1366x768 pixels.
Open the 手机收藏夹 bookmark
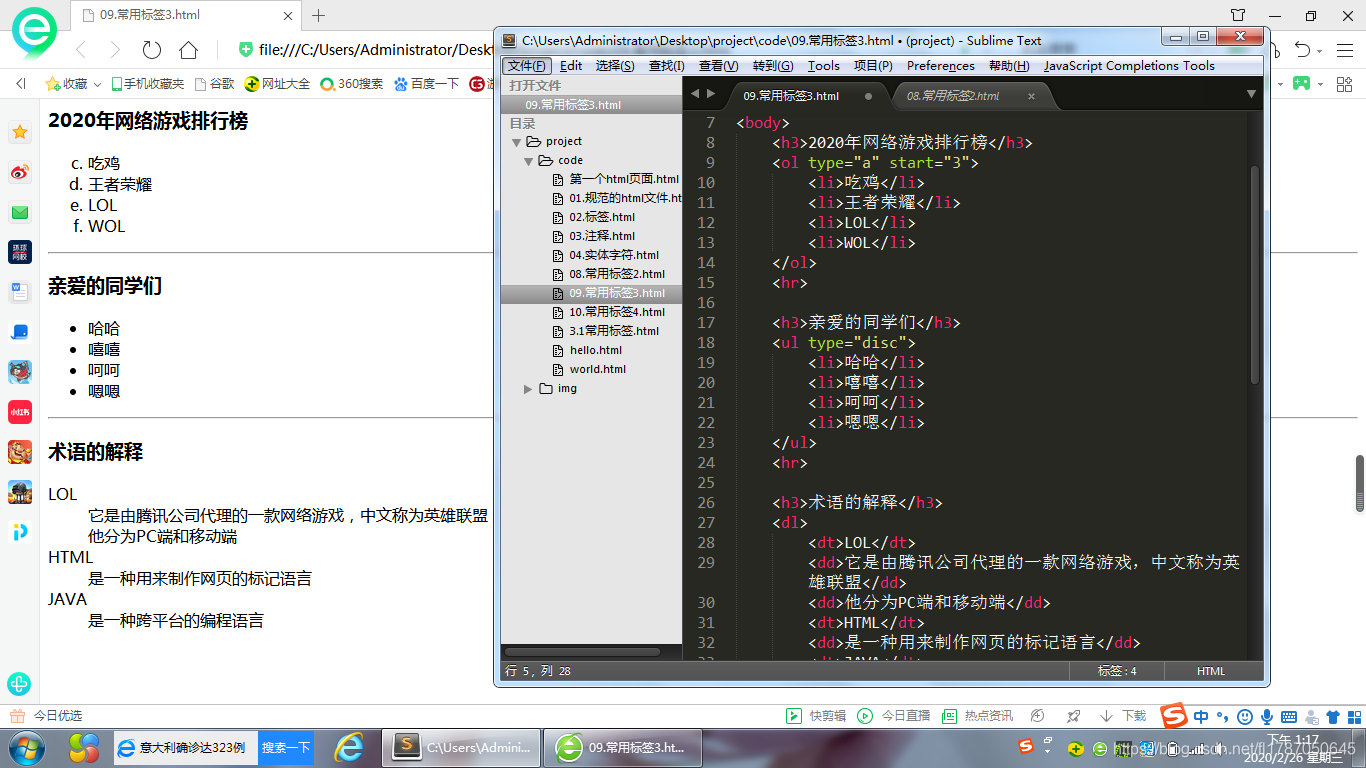click(x=147, y=84)
